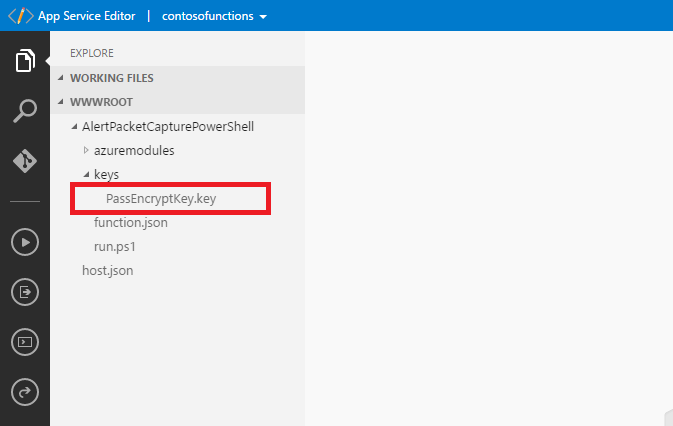Screen dimensions: 673x426
Task: Open the function.json file
Action: pos(130,222)
